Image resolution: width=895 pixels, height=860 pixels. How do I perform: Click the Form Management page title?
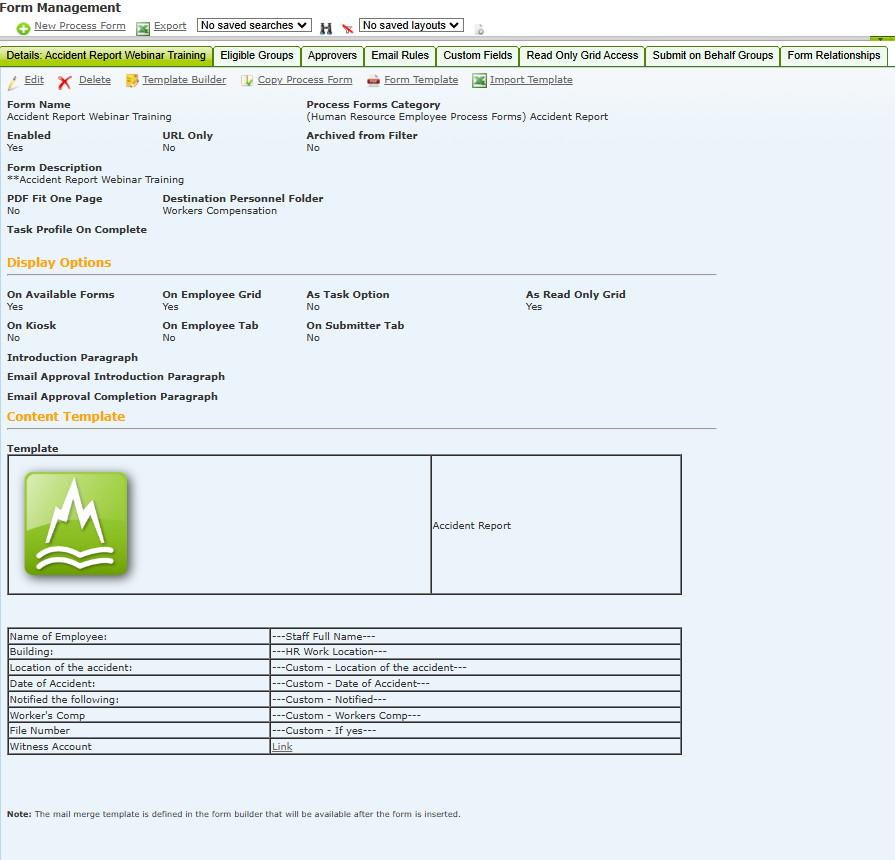coord(61,7)
